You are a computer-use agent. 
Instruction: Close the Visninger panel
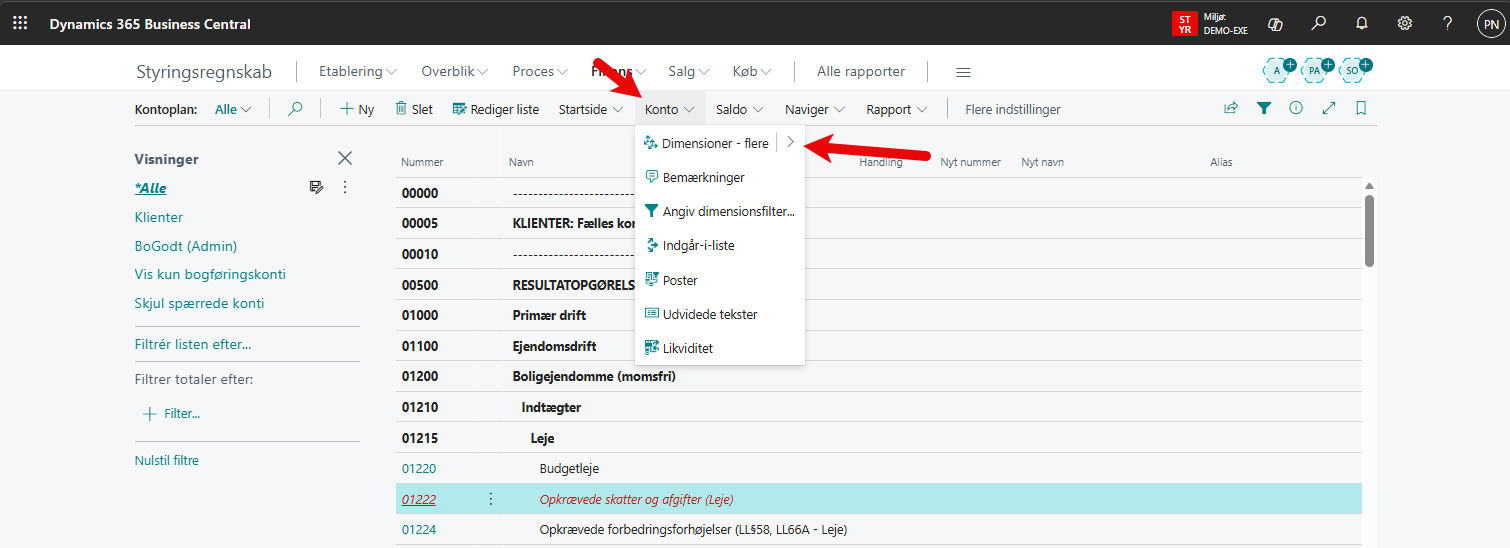(345, 158)
